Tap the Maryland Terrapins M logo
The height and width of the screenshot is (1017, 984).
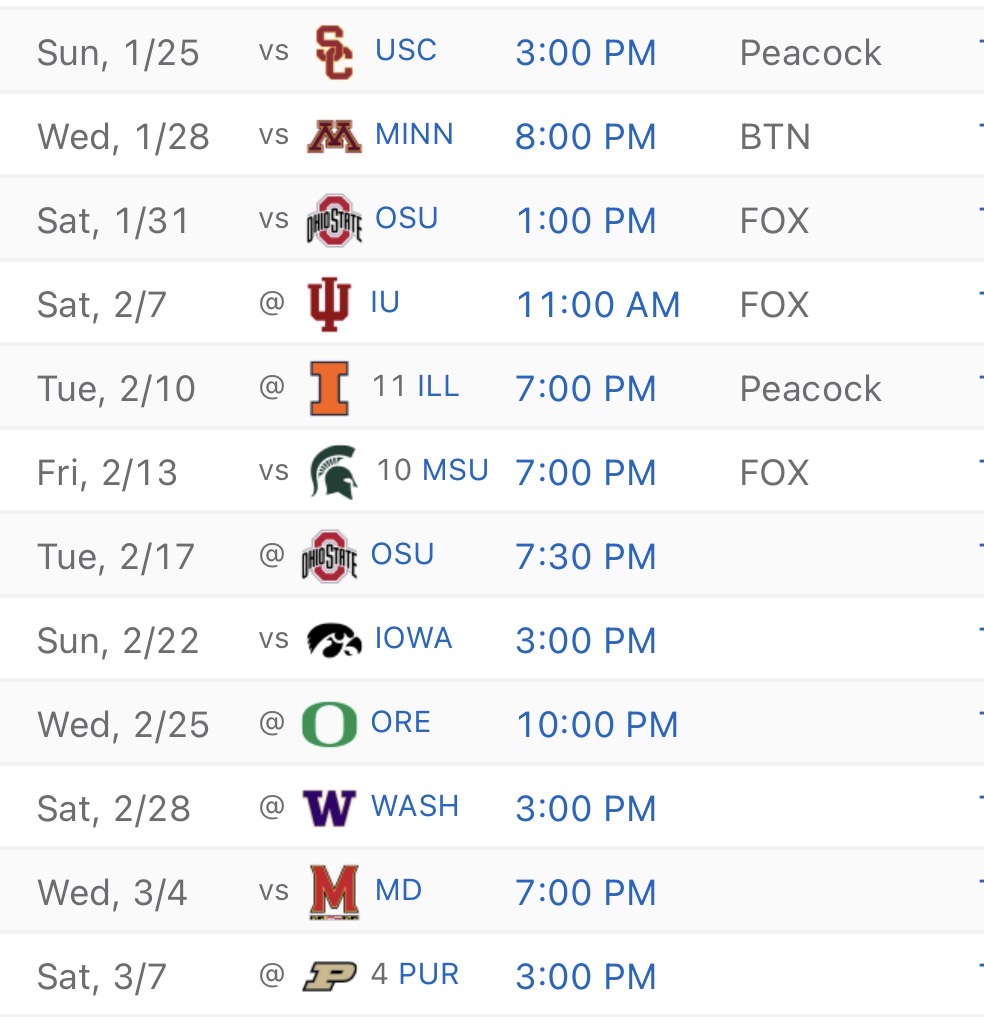[x=334, y=892]
